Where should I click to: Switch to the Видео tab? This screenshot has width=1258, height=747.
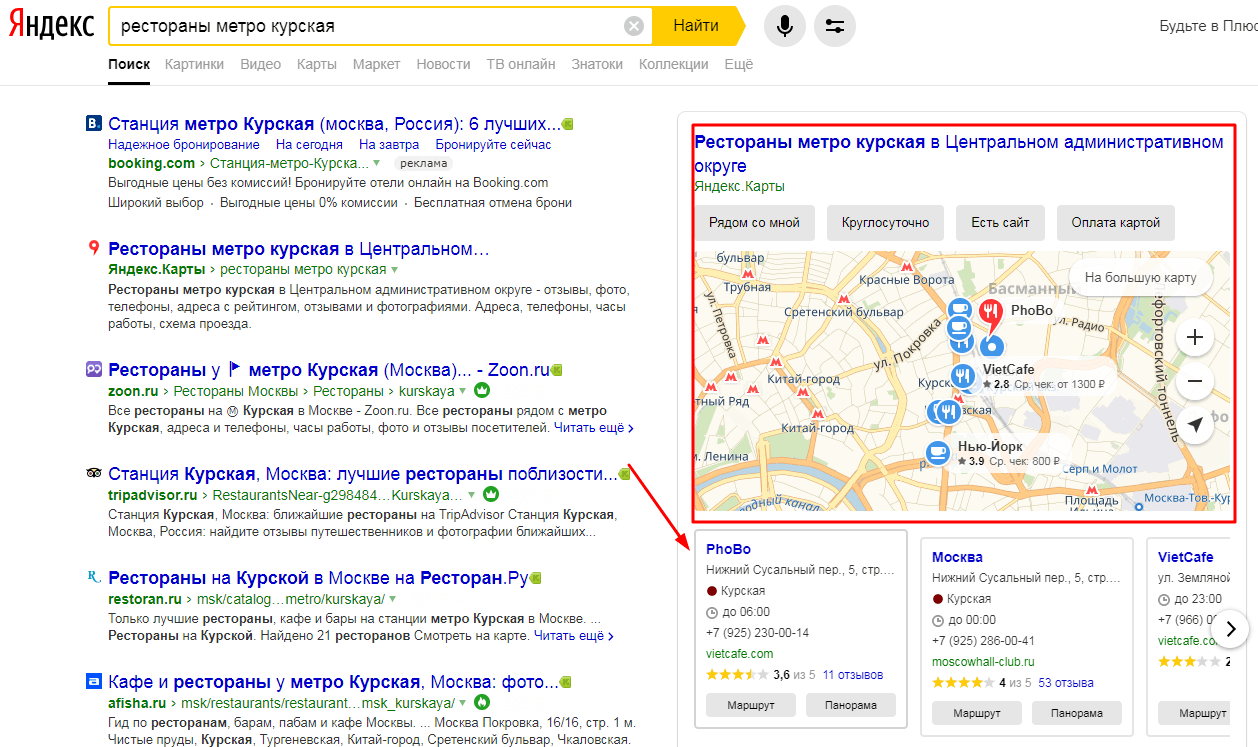tap(260, 64)
